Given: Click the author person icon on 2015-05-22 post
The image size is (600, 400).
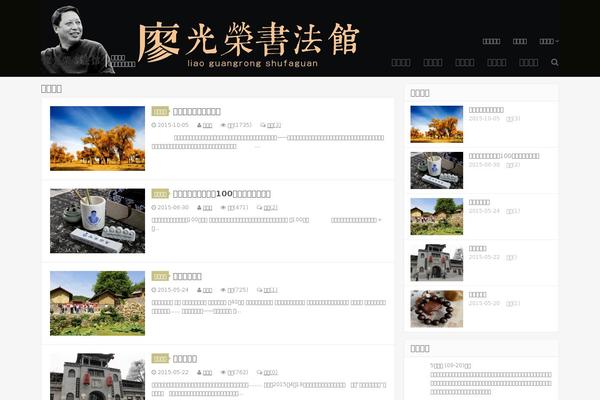Looking at the screenshot, I should [199, 372].
